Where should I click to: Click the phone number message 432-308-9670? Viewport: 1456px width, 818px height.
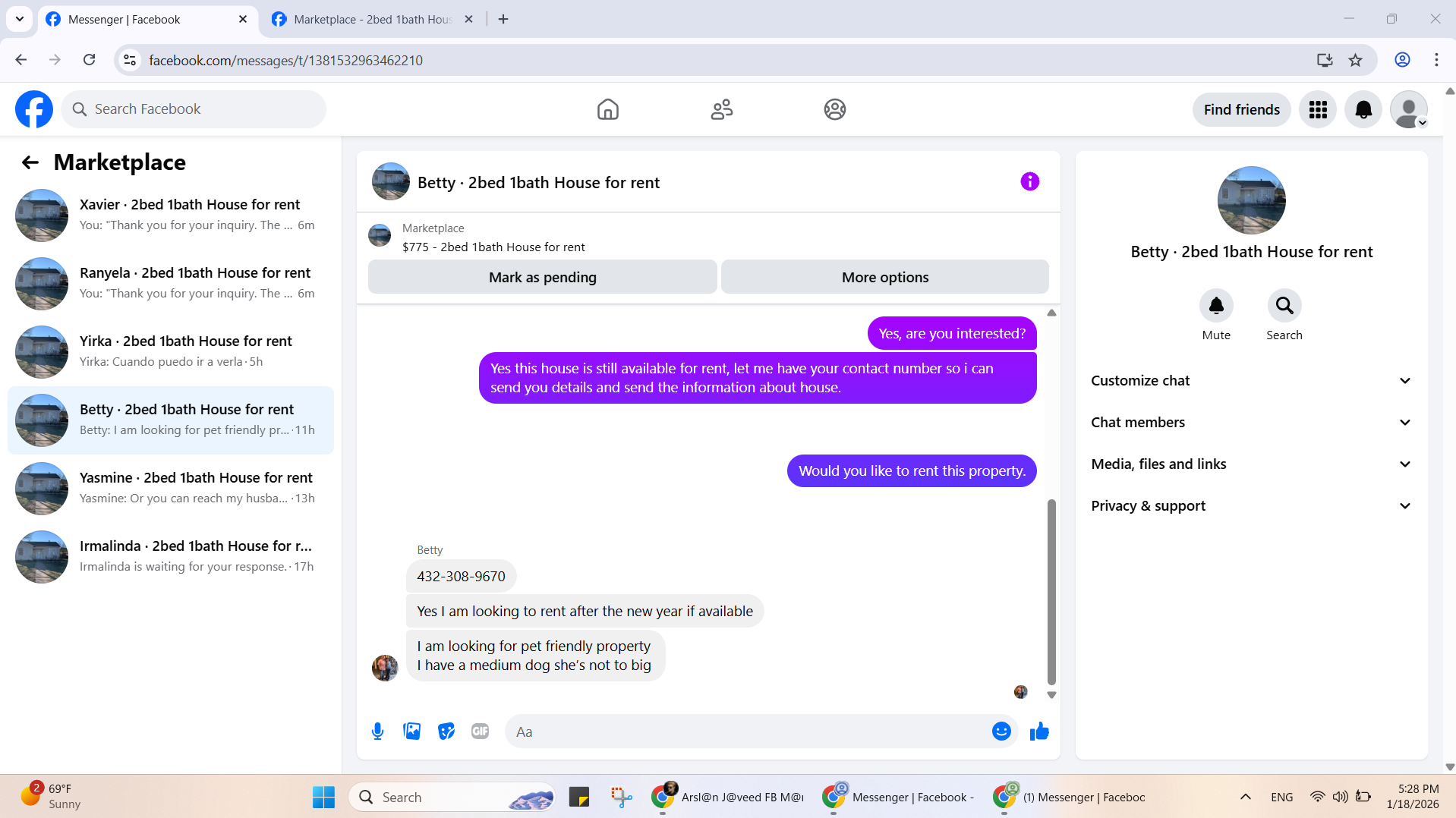(461, 576)
